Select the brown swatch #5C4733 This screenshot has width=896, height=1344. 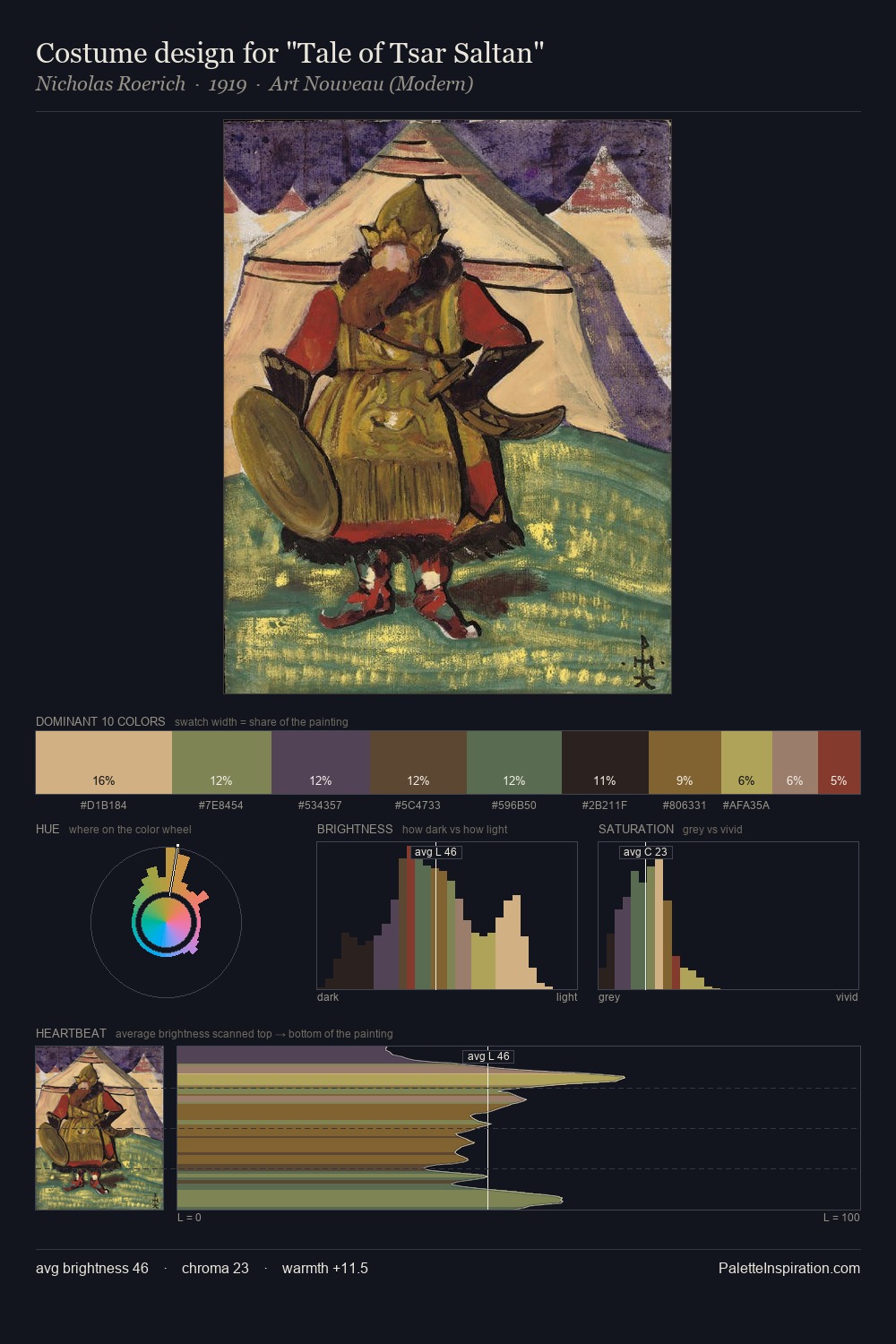pos(418,762)
